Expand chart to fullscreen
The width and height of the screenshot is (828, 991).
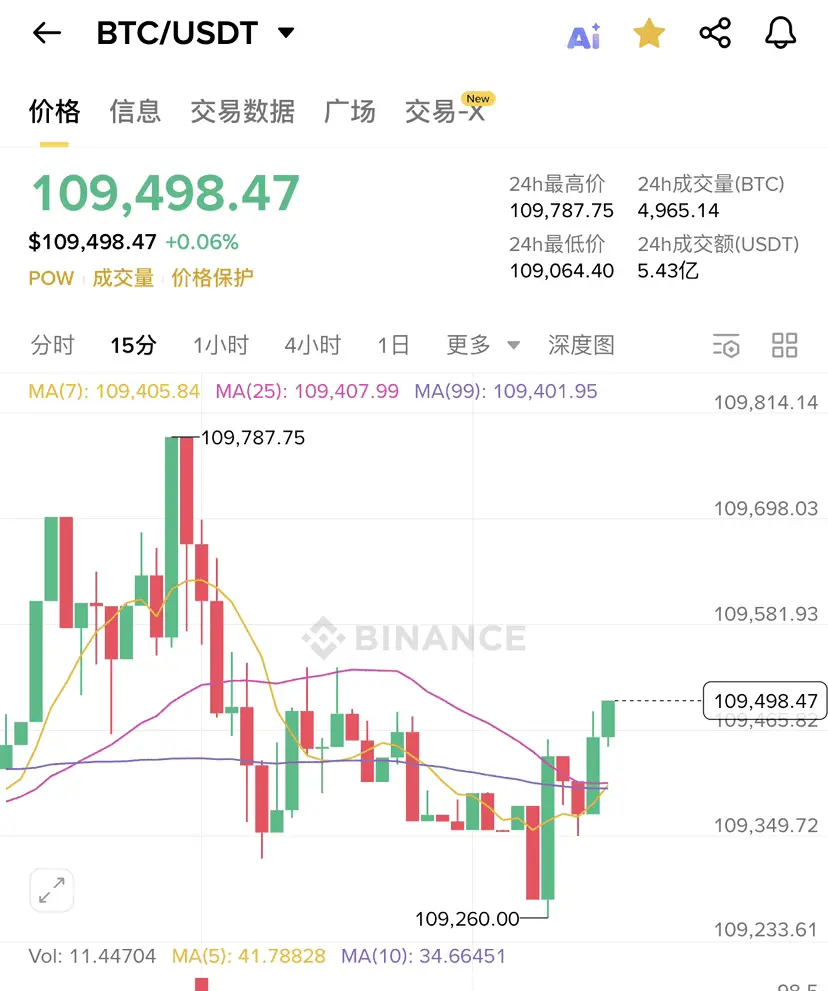52,891
